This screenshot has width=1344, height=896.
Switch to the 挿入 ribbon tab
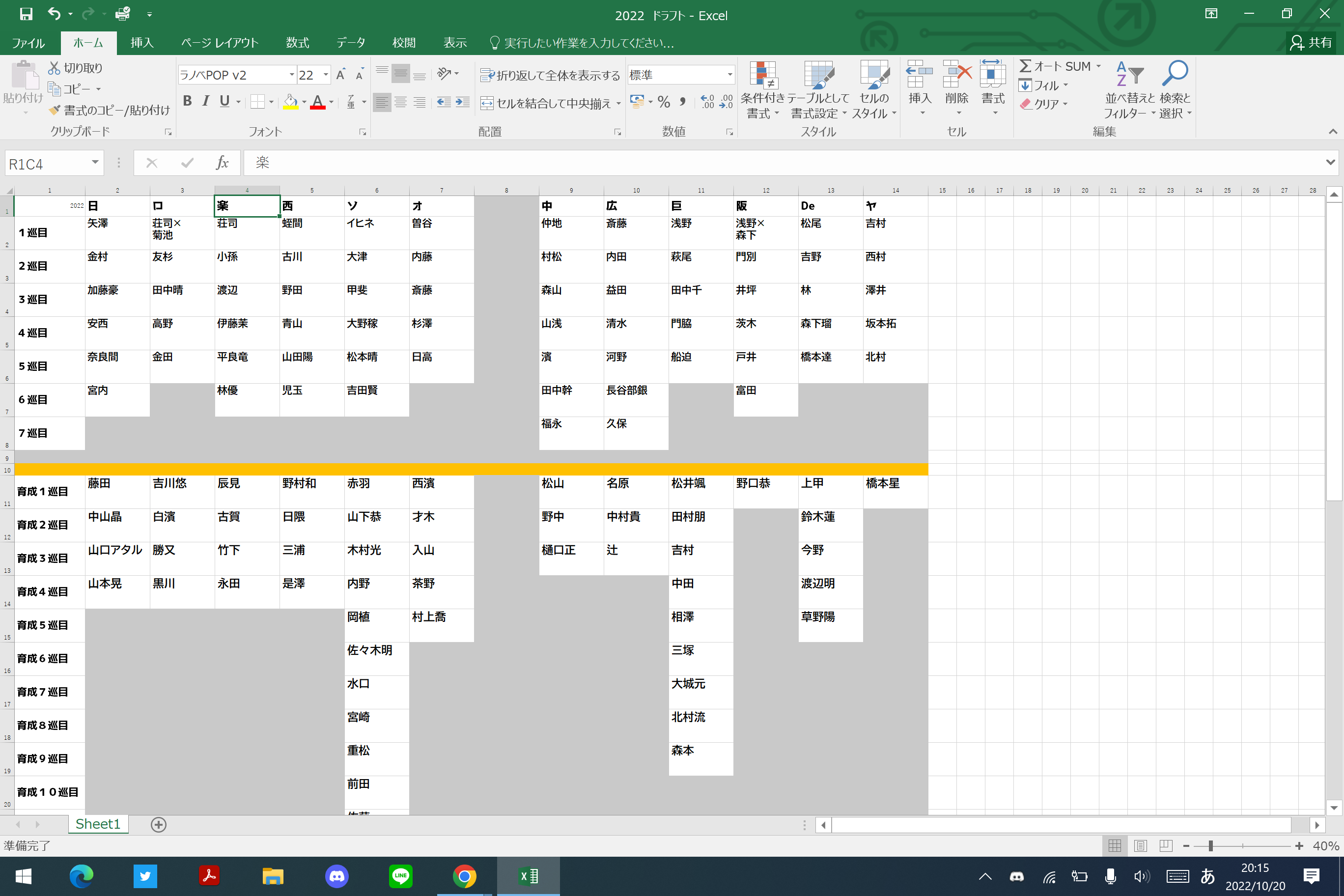(x=141, y=43)
